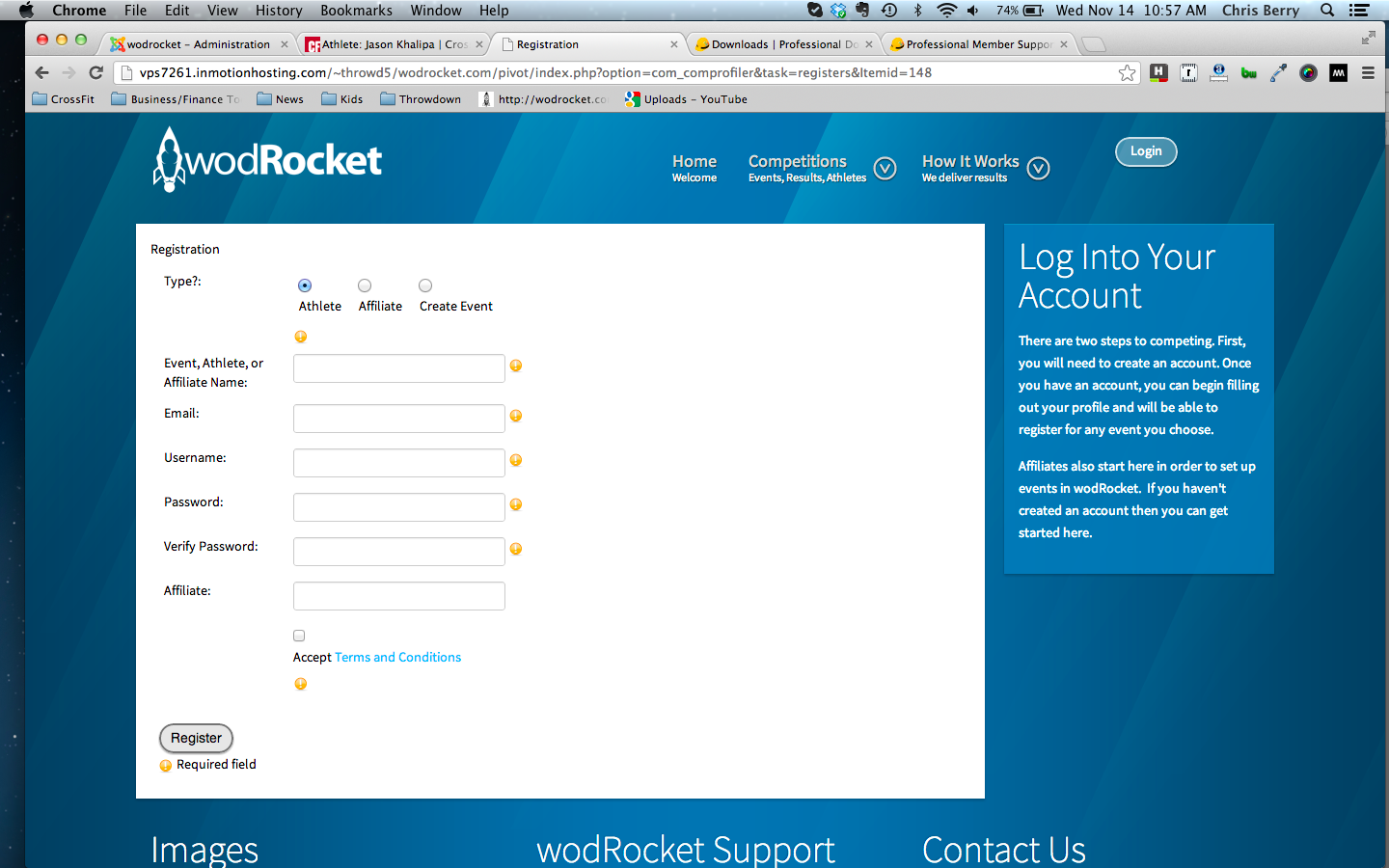The width and height of the screenshot is (1389, 868).
Task: Open the View menu
Action: point(222,10)
